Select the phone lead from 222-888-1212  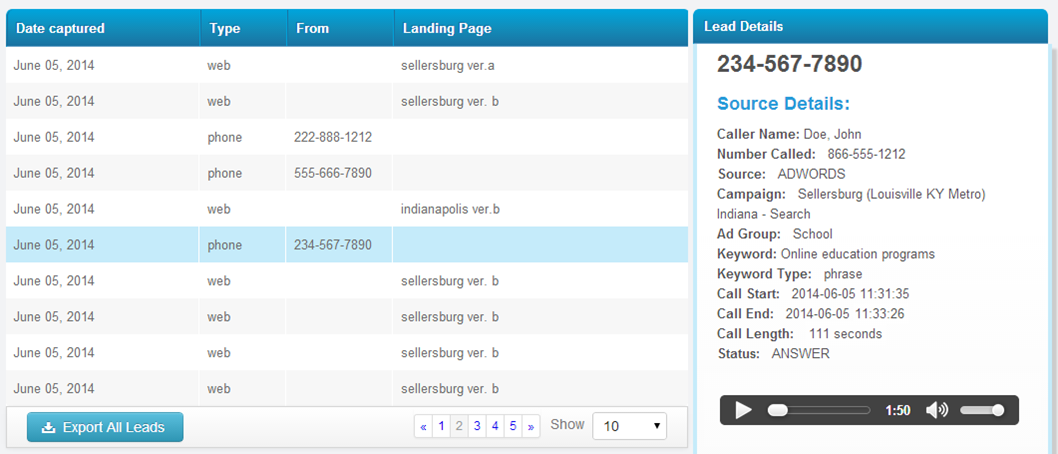(347, 137)
